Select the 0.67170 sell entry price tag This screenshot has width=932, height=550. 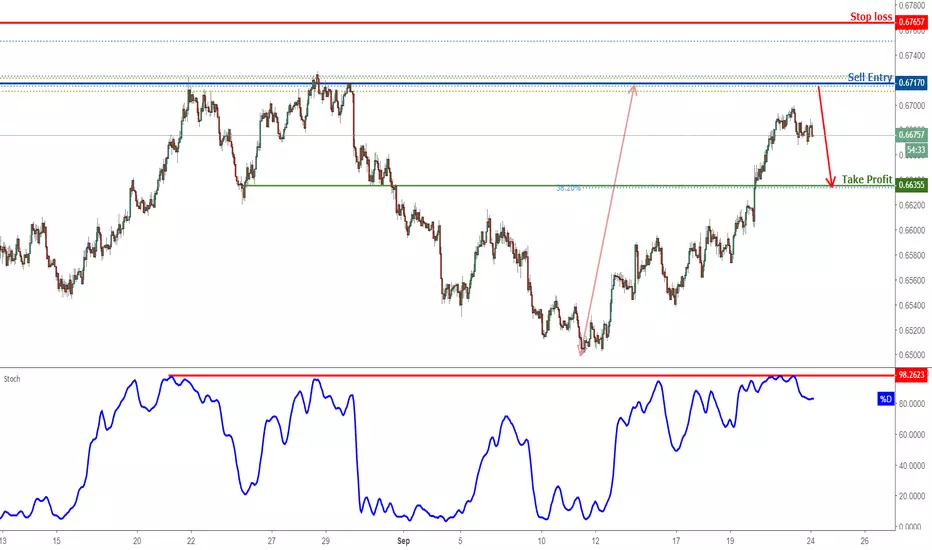pyautogui.click(x=911, y=83)
